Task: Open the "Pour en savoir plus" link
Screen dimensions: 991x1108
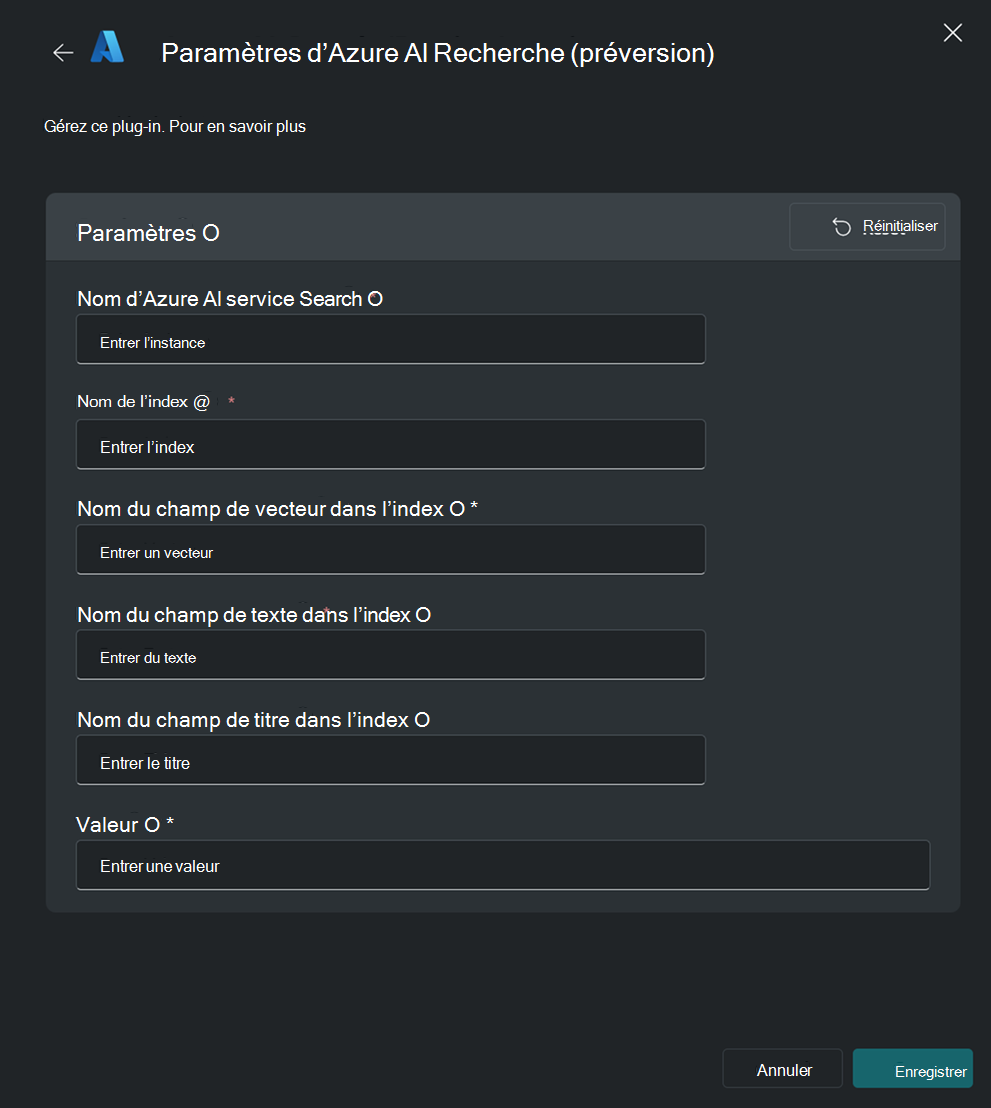Action: pos(237,127)
